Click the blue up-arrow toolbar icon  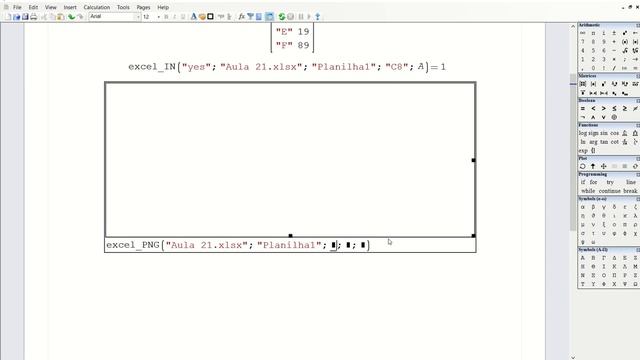(x=318, y=17)
